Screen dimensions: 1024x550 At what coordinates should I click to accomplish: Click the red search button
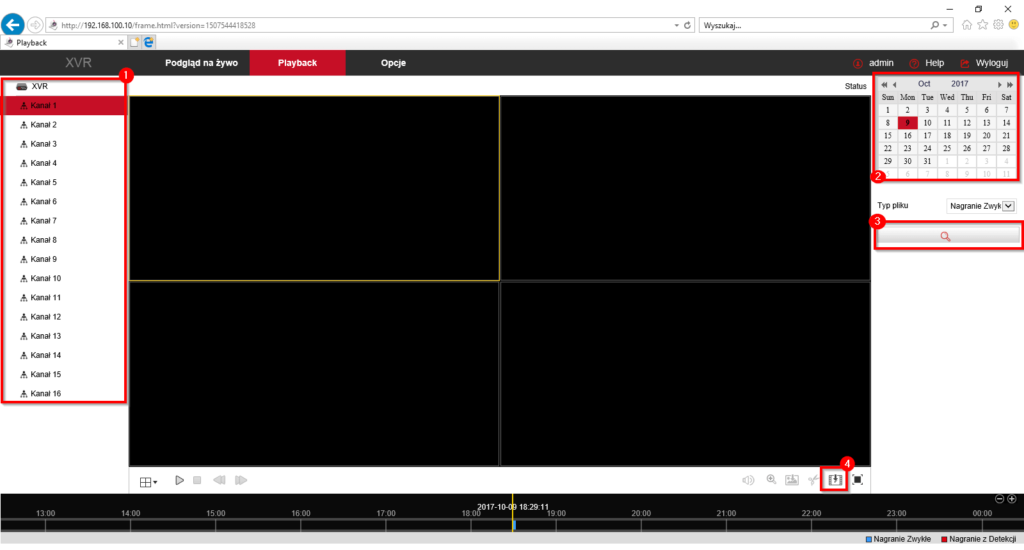pos(947,236)
